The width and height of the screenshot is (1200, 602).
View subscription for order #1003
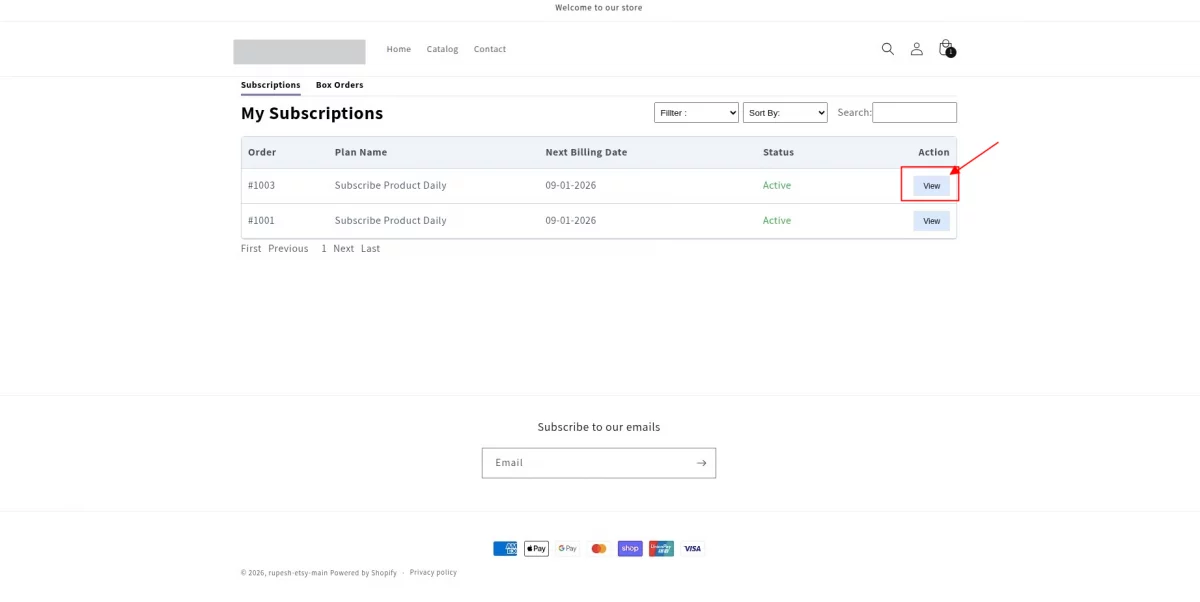(931, 186)
